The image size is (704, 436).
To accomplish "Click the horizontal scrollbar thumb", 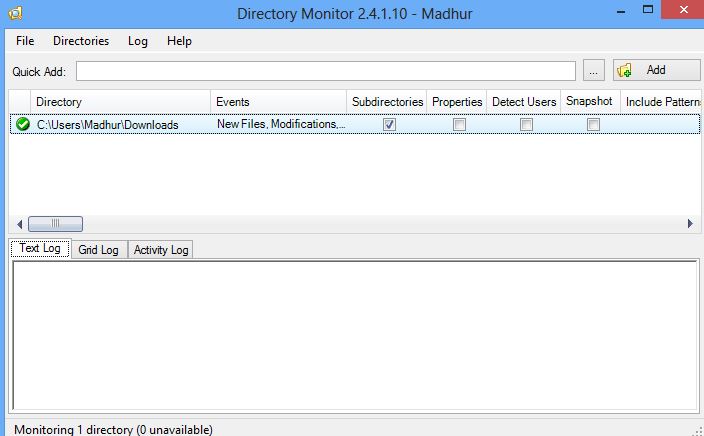I will coord(55,224).
